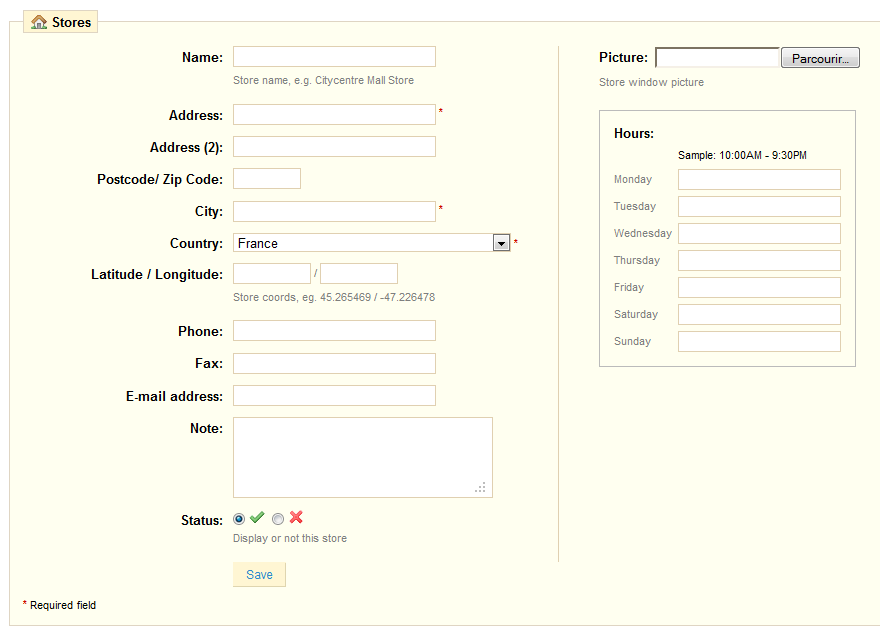This screenshot has height=637, width=880.
Task: Click the Postcode/ Zip Code field
Action: (x=267, y=178)
